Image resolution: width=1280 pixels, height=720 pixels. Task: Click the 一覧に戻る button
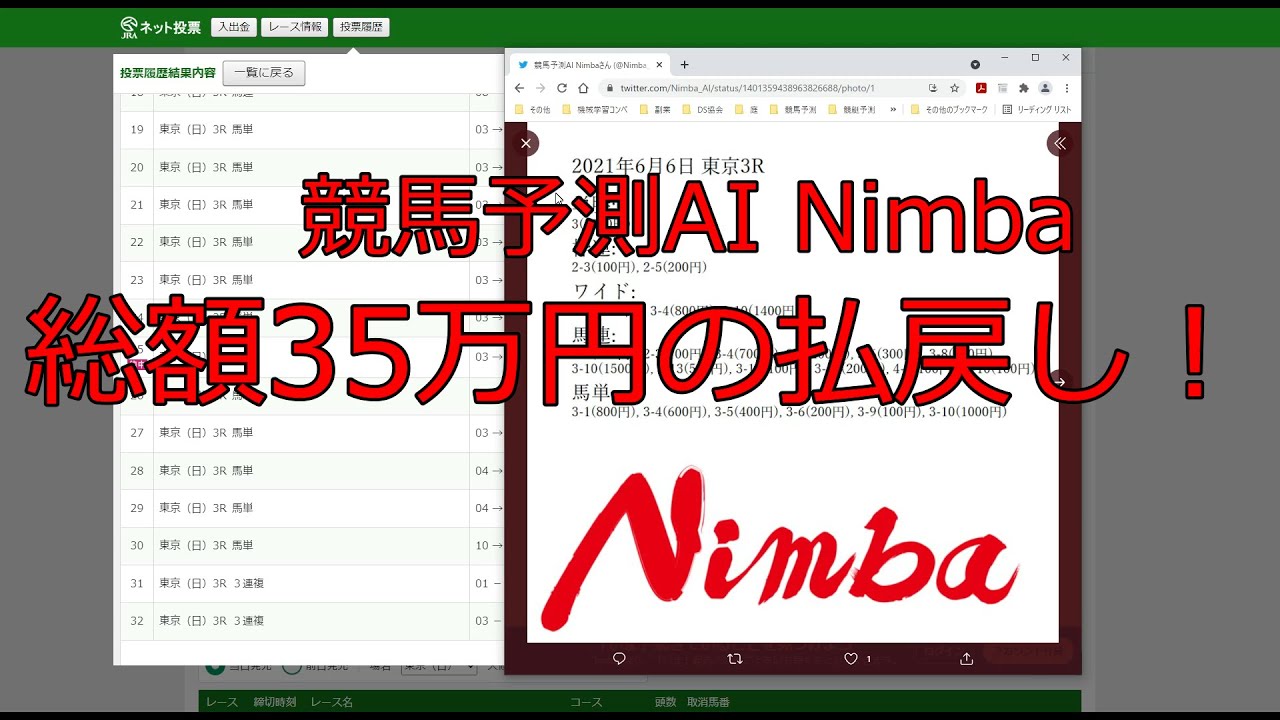(x=264, y=73)
